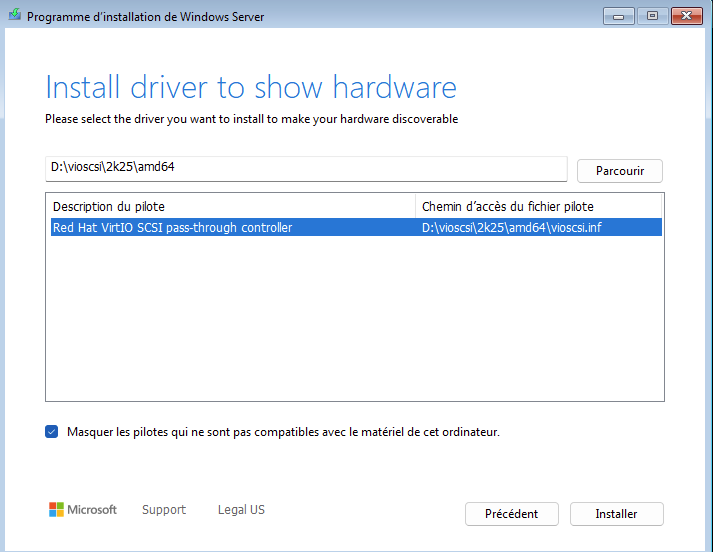Maximize the setup window
713x552 pixels.
(x=653, y=16)
